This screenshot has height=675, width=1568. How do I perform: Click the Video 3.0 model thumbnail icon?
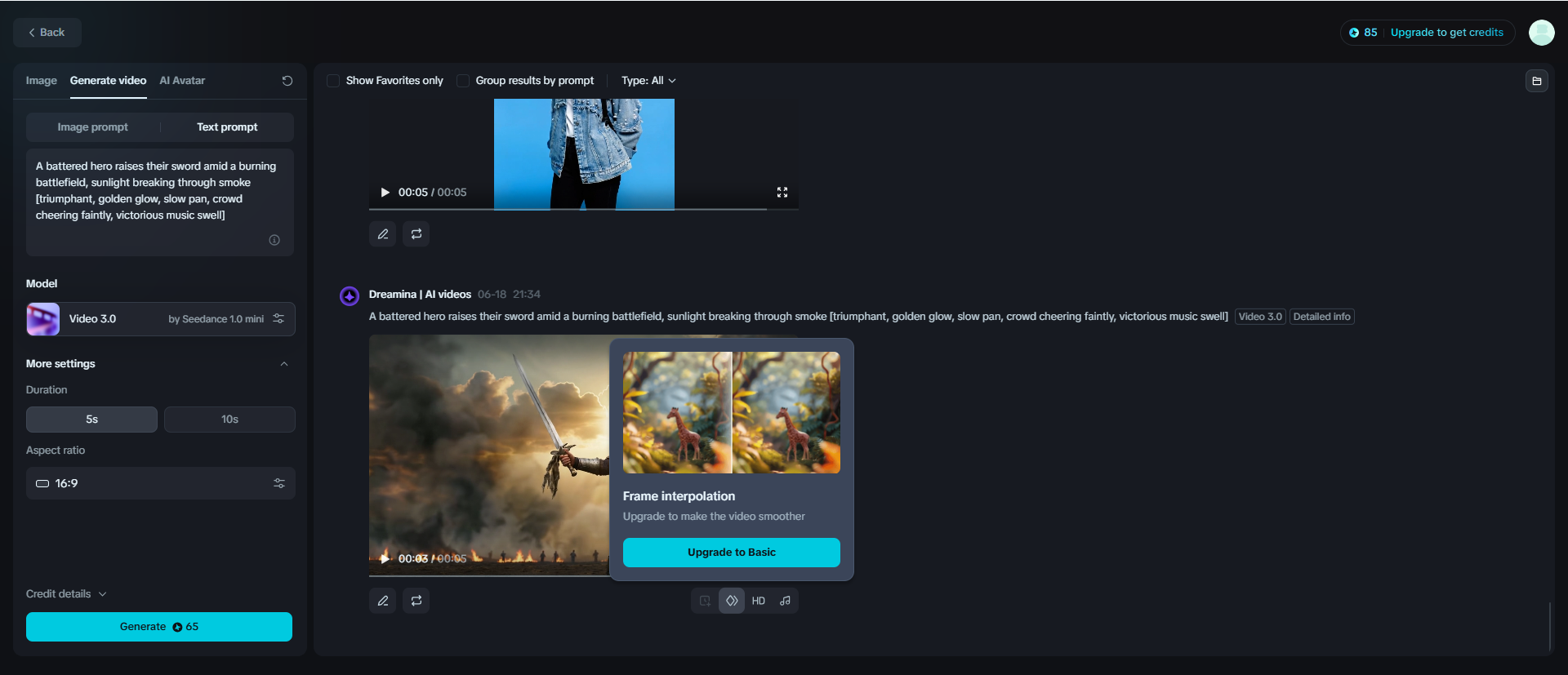(43, 319)
